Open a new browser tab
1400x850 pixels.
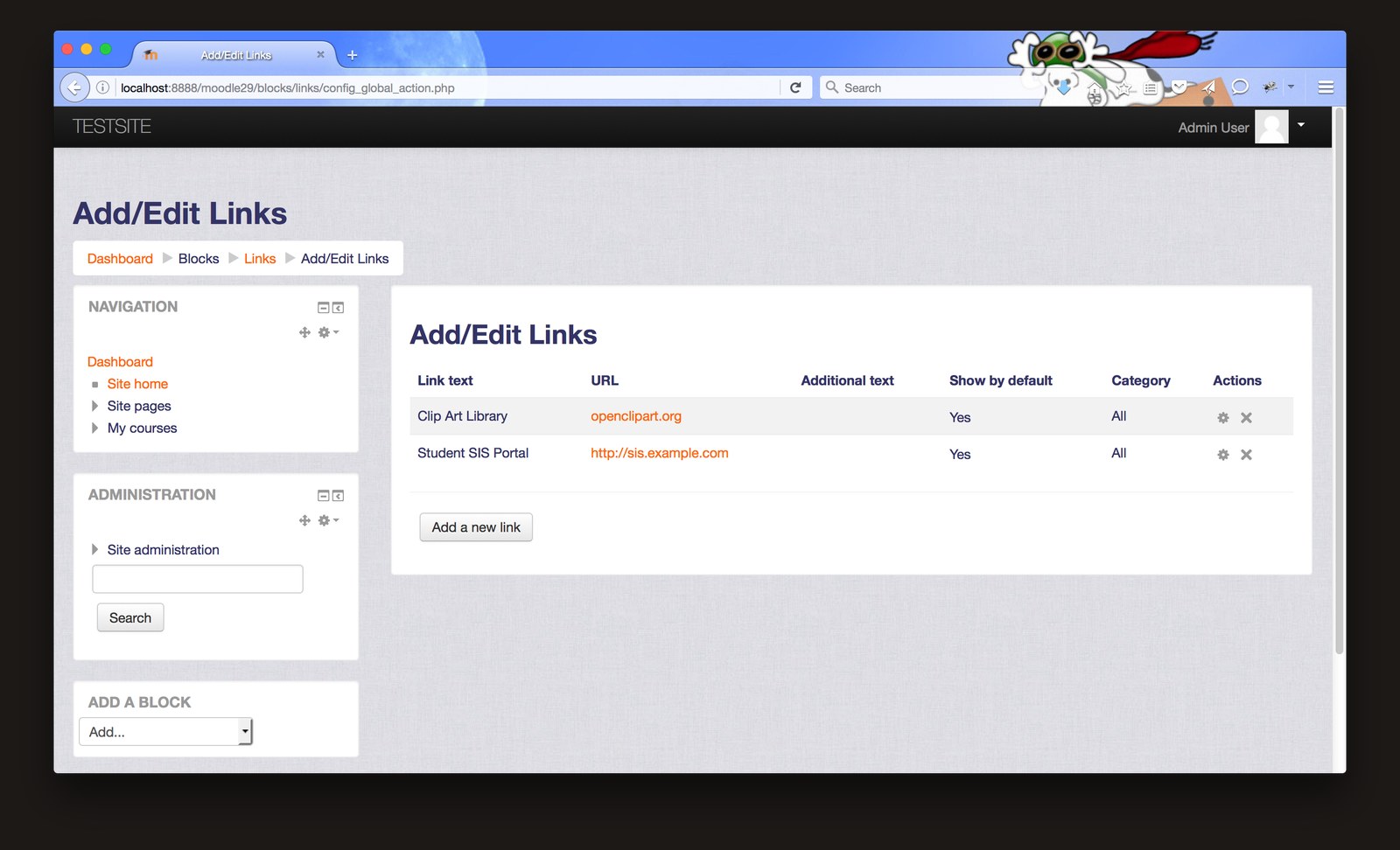[x=352, y=55]
